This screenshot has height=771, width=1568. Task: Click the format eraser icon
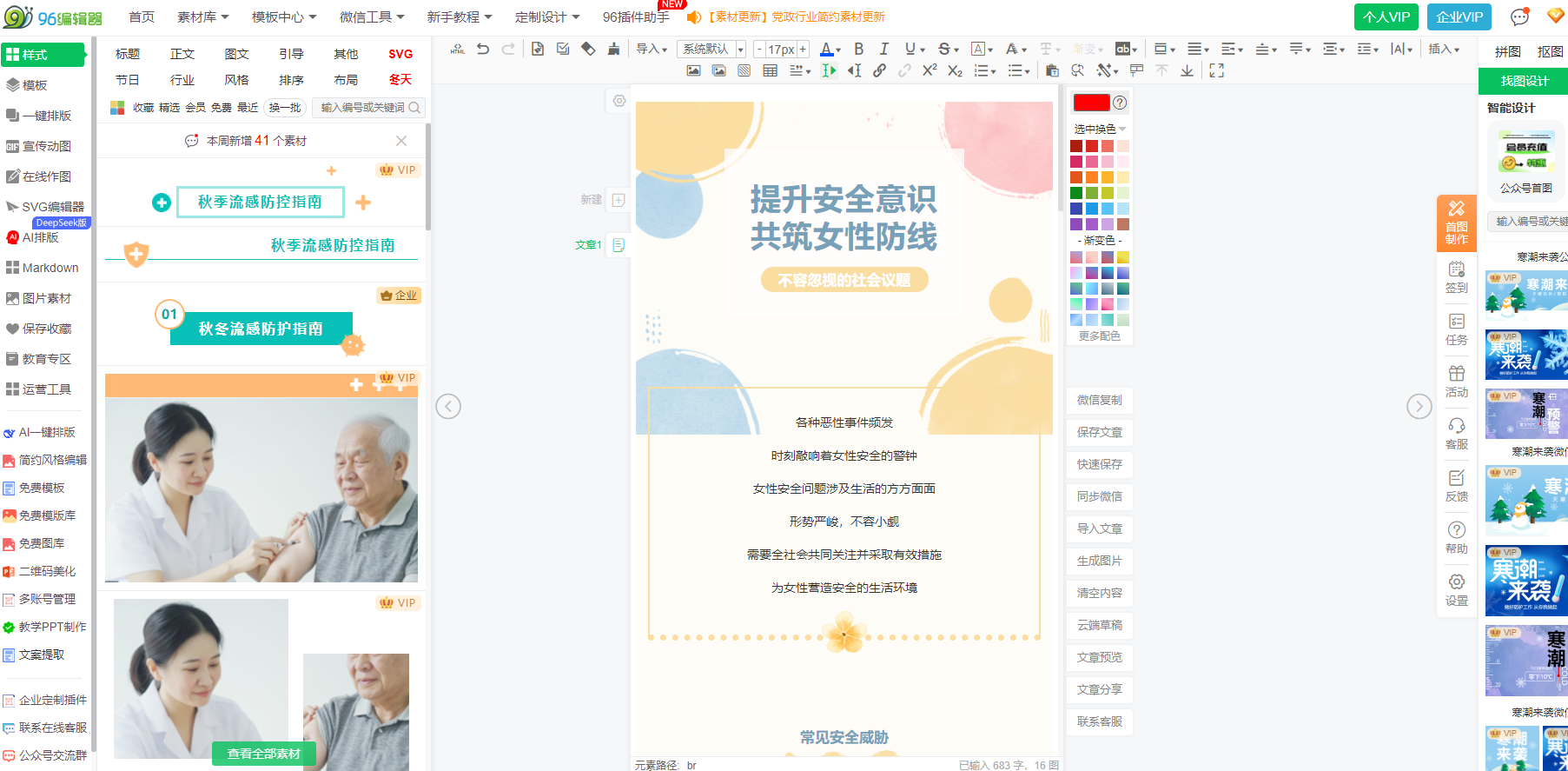point(588,50)
